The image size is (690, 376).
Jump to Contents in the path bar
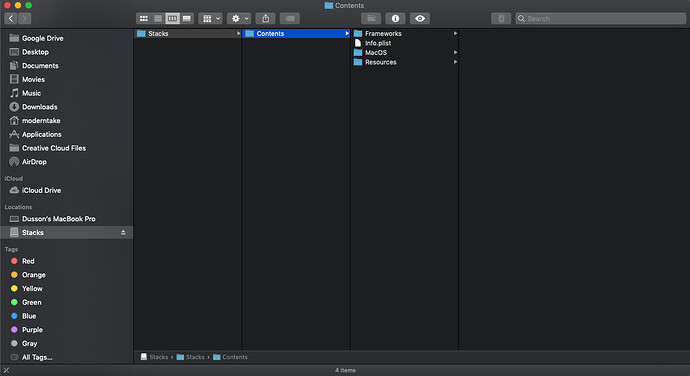click(x=230, y=357)
